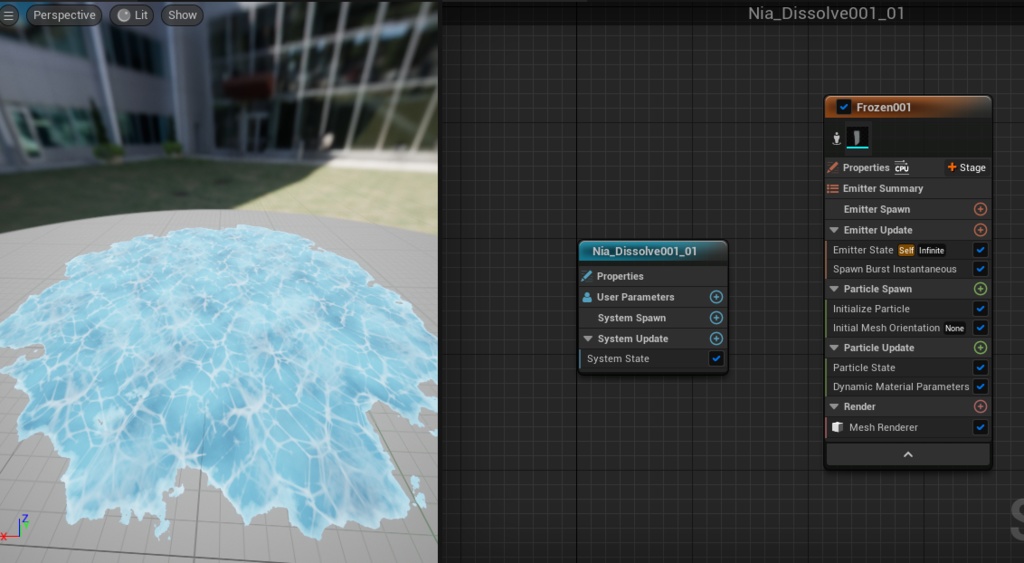Add a module to Emitter Update
1024x563 pixels.
pos(980,230)
